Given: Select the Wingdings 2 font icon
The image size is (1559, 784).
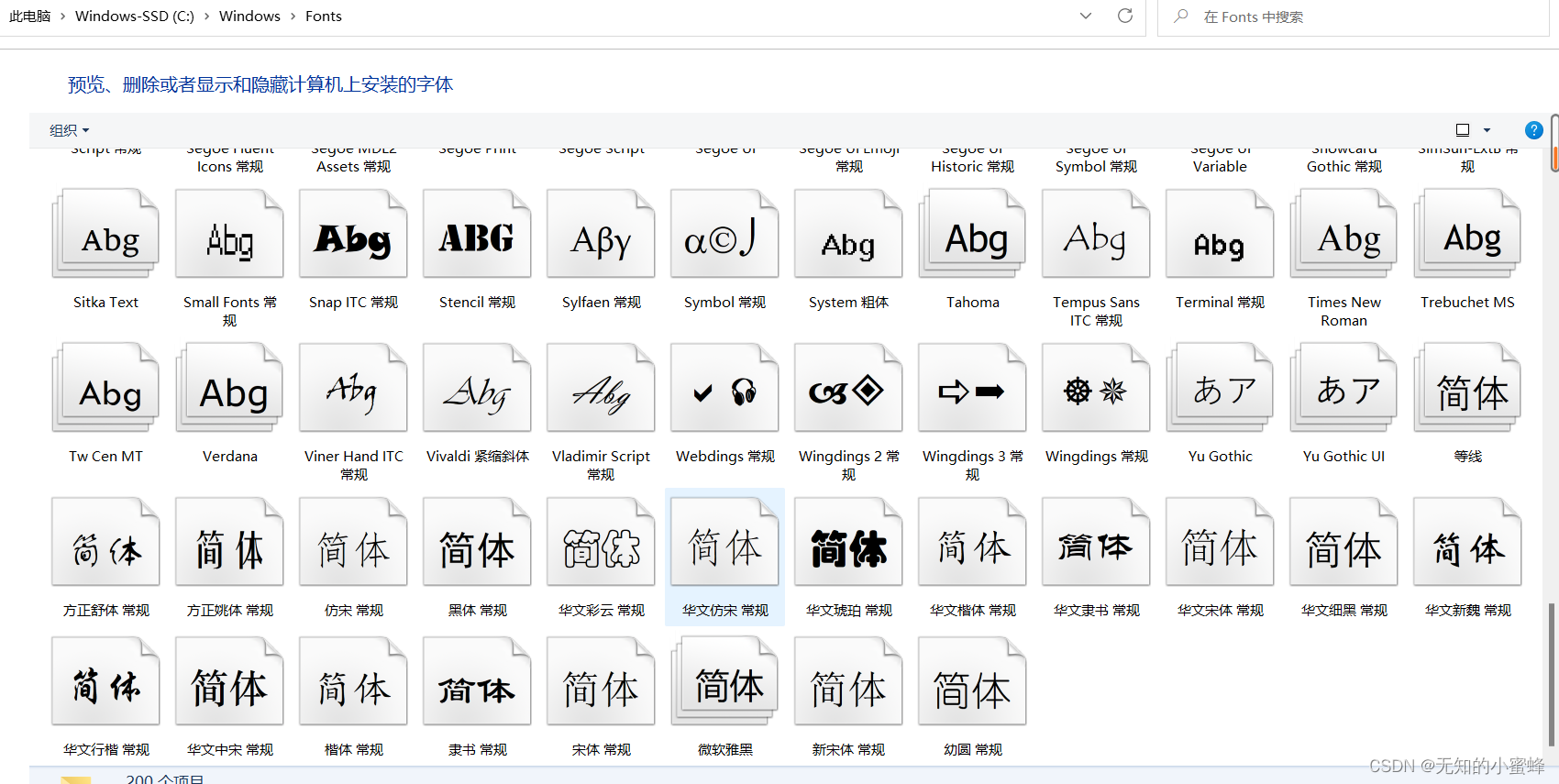Looking at the screenshot, I should [x=848, y=388].
